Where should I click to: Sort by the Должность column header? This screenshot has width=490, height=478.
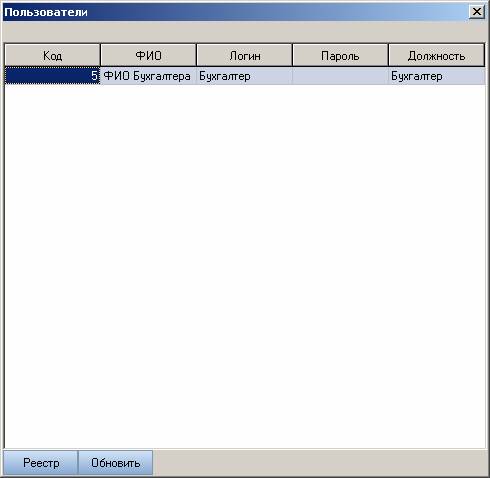pyautogui.click(x=436, y=55)
